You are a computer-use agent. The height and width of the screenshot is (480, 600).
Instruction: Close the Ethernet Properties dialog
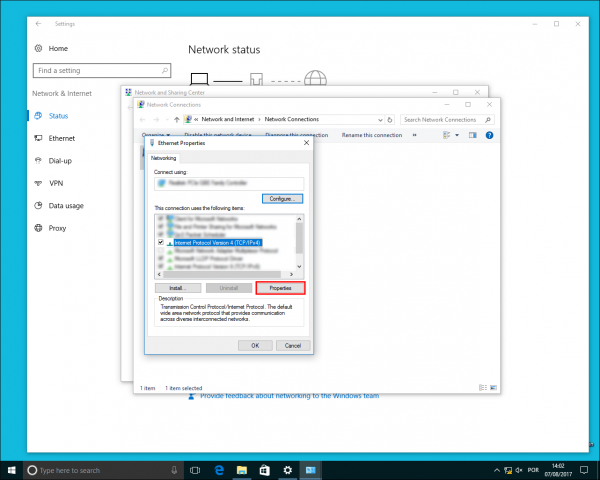(306, 143)
